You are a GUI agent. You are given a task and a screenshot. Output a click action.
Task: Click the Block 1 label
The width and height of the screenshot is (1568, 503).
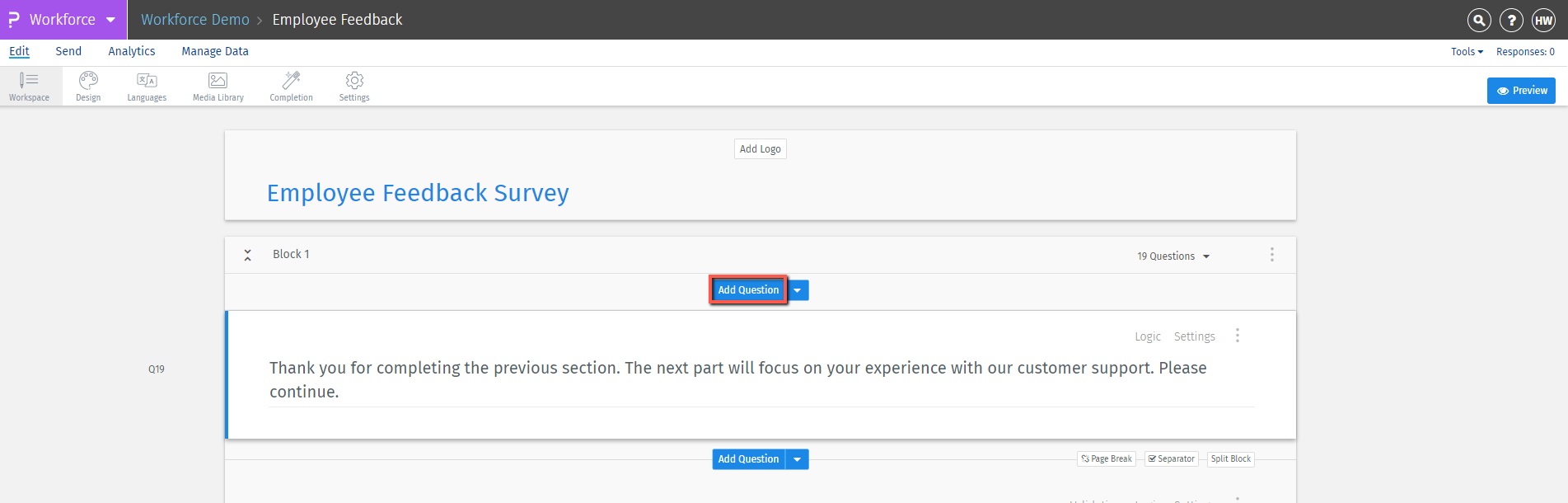click(x=291, y=254)
